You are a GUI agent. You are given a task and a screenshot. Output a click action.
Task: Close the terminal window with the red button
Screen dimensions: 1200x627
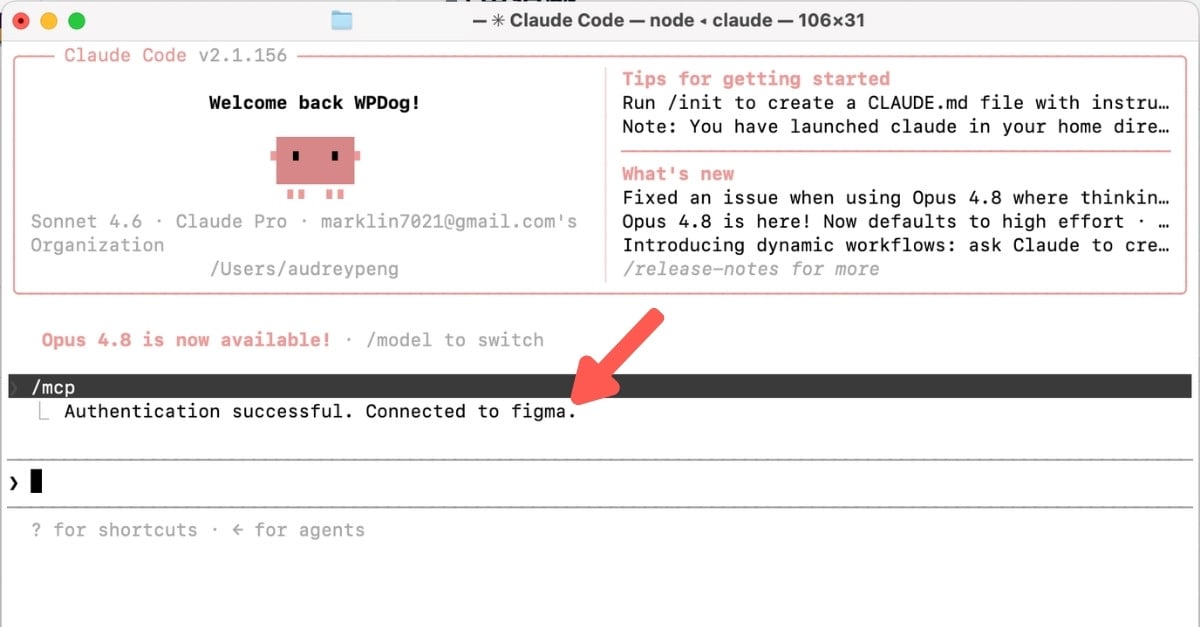point(22,20)
